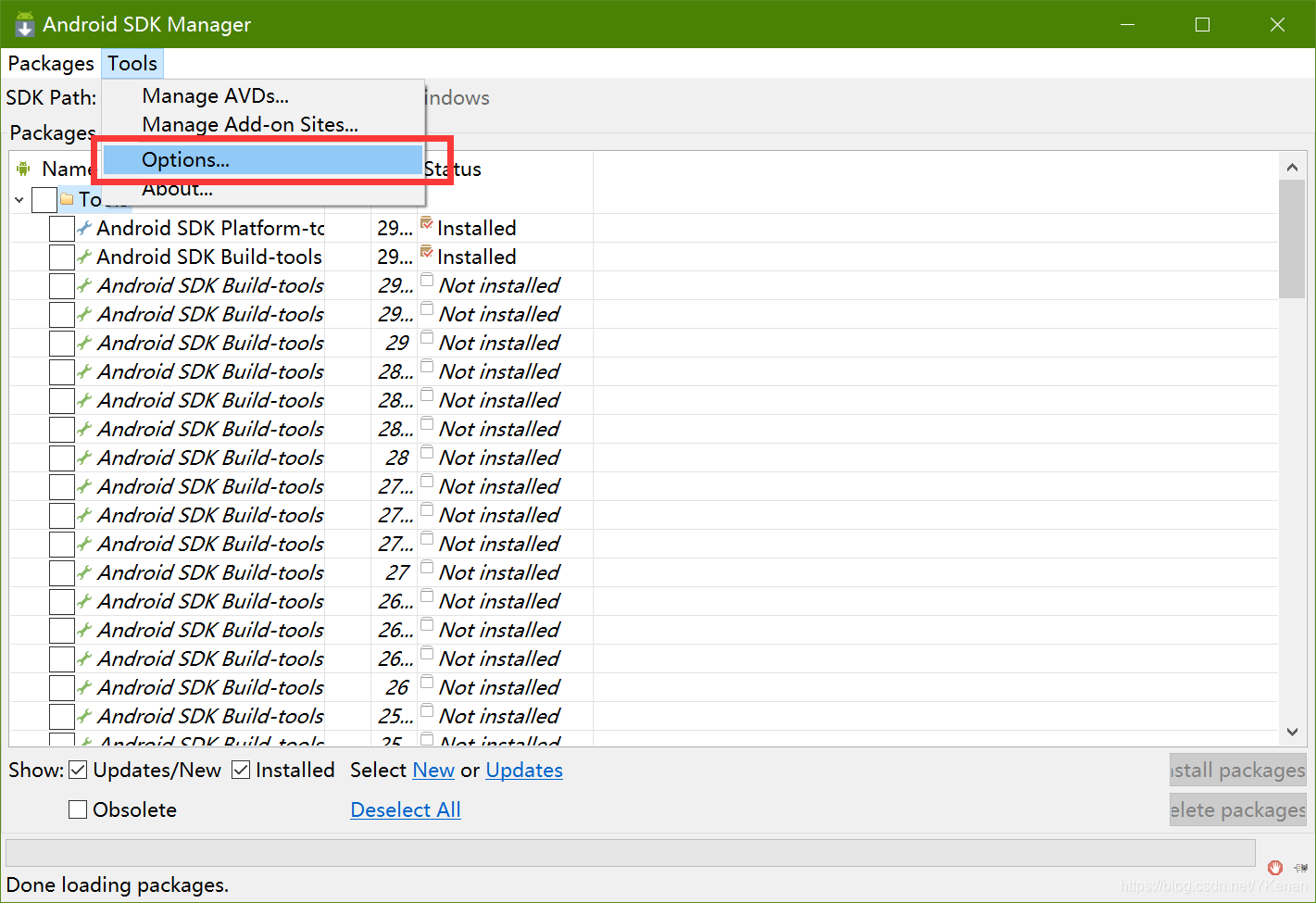
Task: Collapse the Tools folder tree node
Action: tap(19, 199)
